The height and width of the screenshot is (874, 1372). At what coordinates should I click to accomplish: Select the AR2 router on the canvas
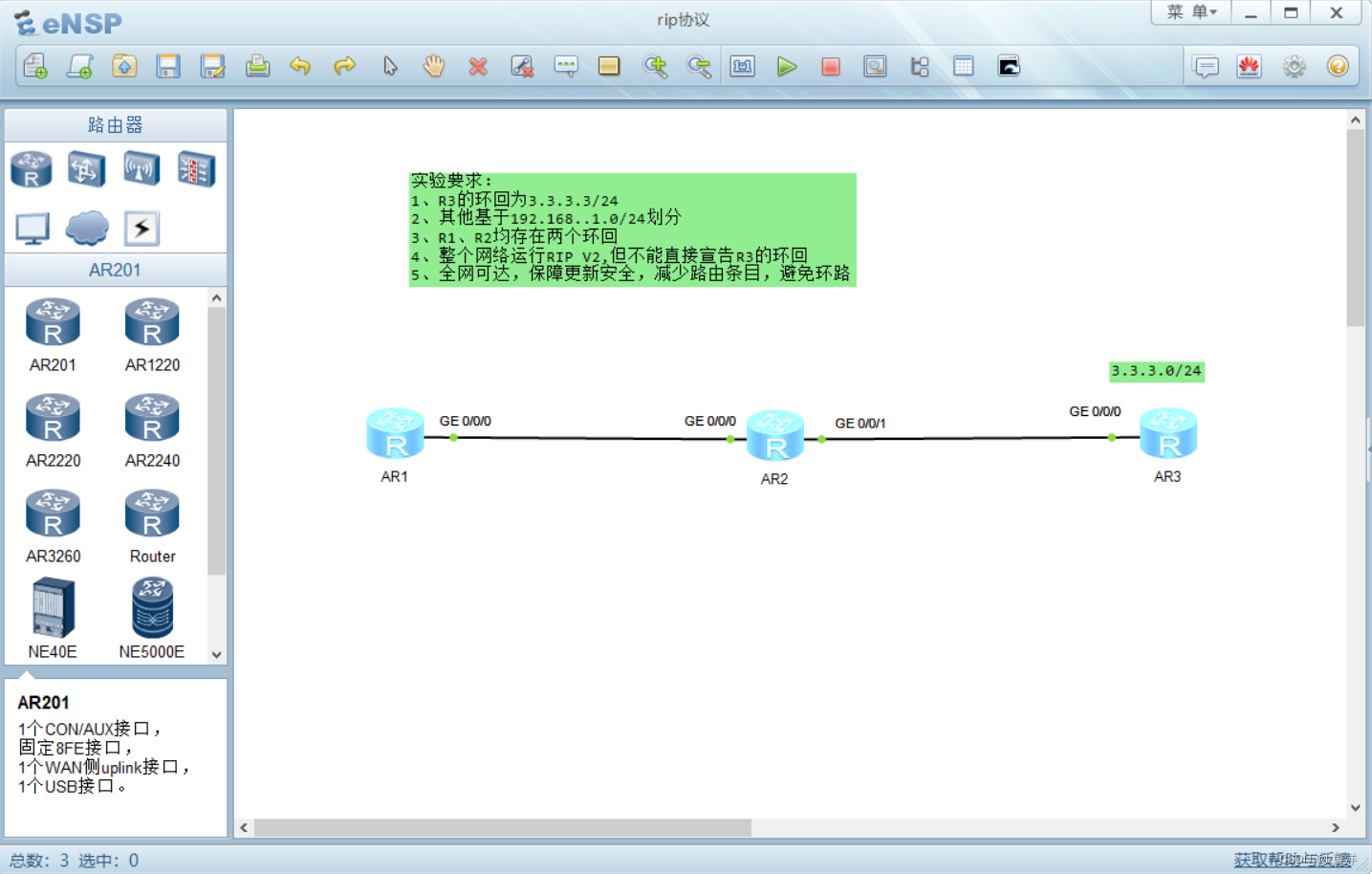(x=774, y=435)
